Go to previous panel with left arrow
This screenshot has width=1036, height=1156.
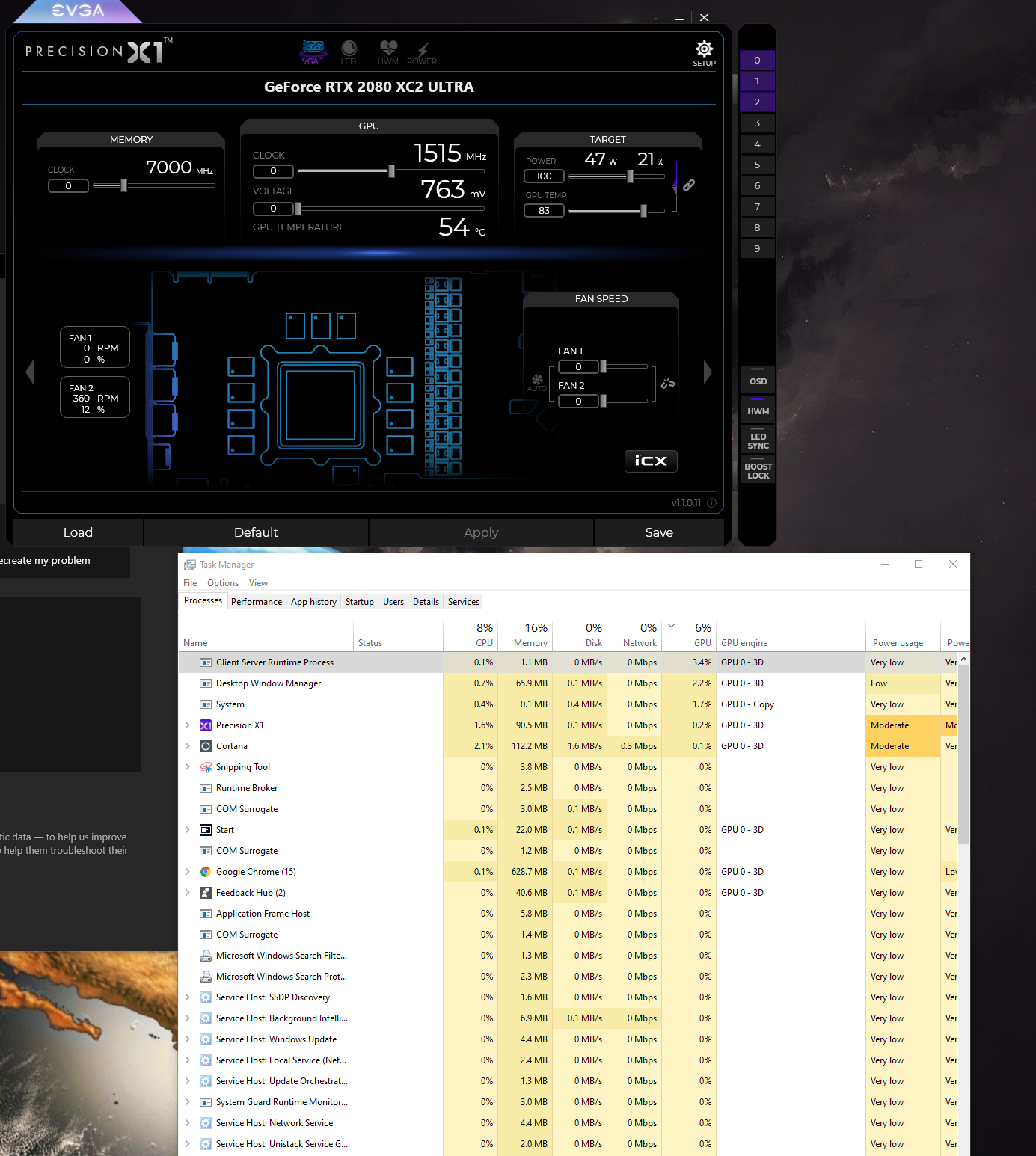tap(30, 372)
